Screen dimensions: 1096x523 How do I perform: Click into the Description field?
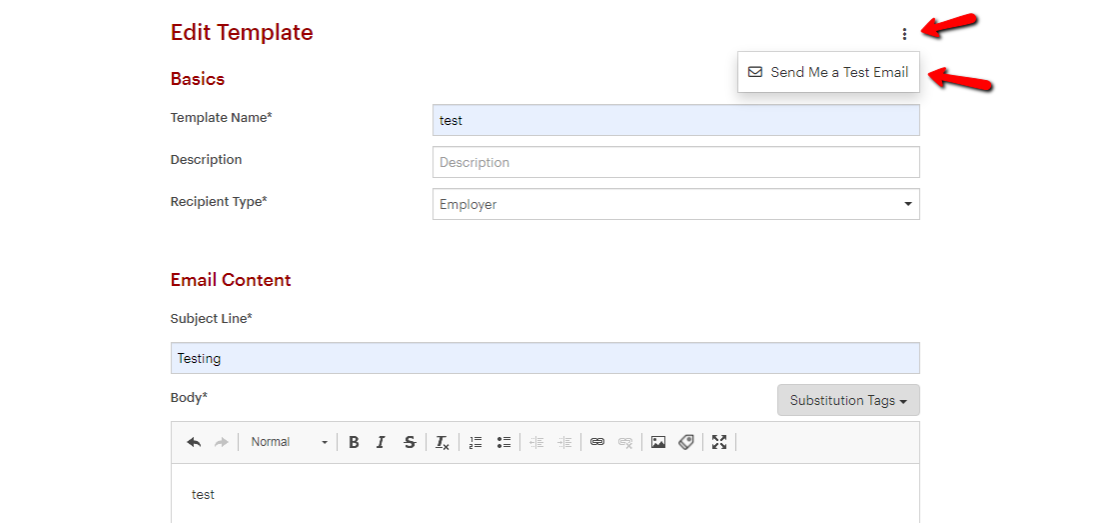(x=675, y=162)
